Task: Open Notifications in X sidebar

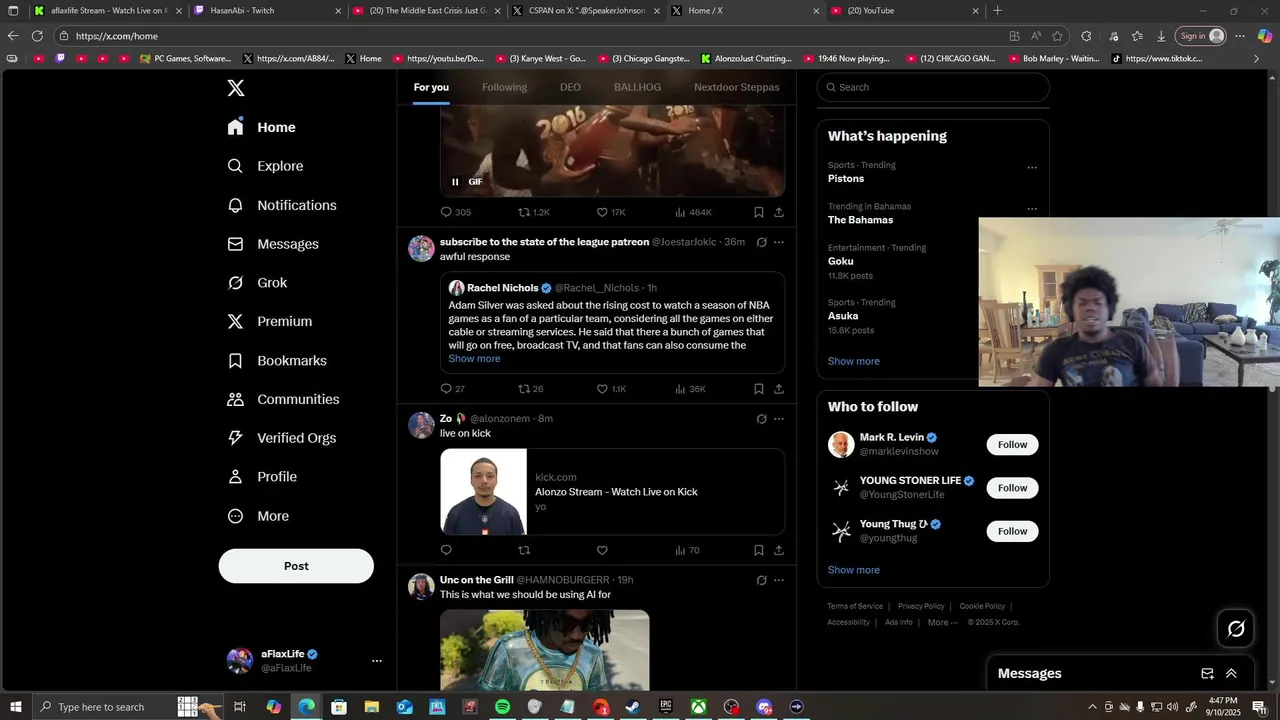Action: click(282, 205)
